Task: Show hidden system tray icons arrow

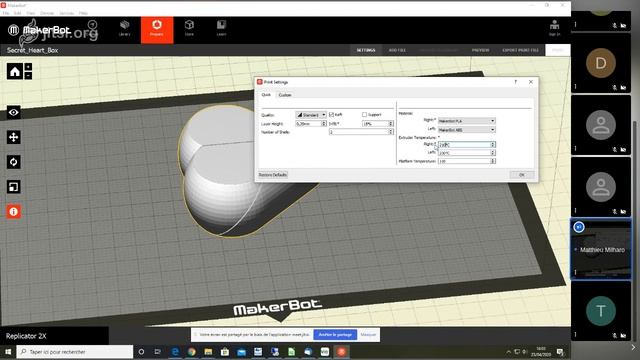Action: pyautogui.click(x=509, y=351)
